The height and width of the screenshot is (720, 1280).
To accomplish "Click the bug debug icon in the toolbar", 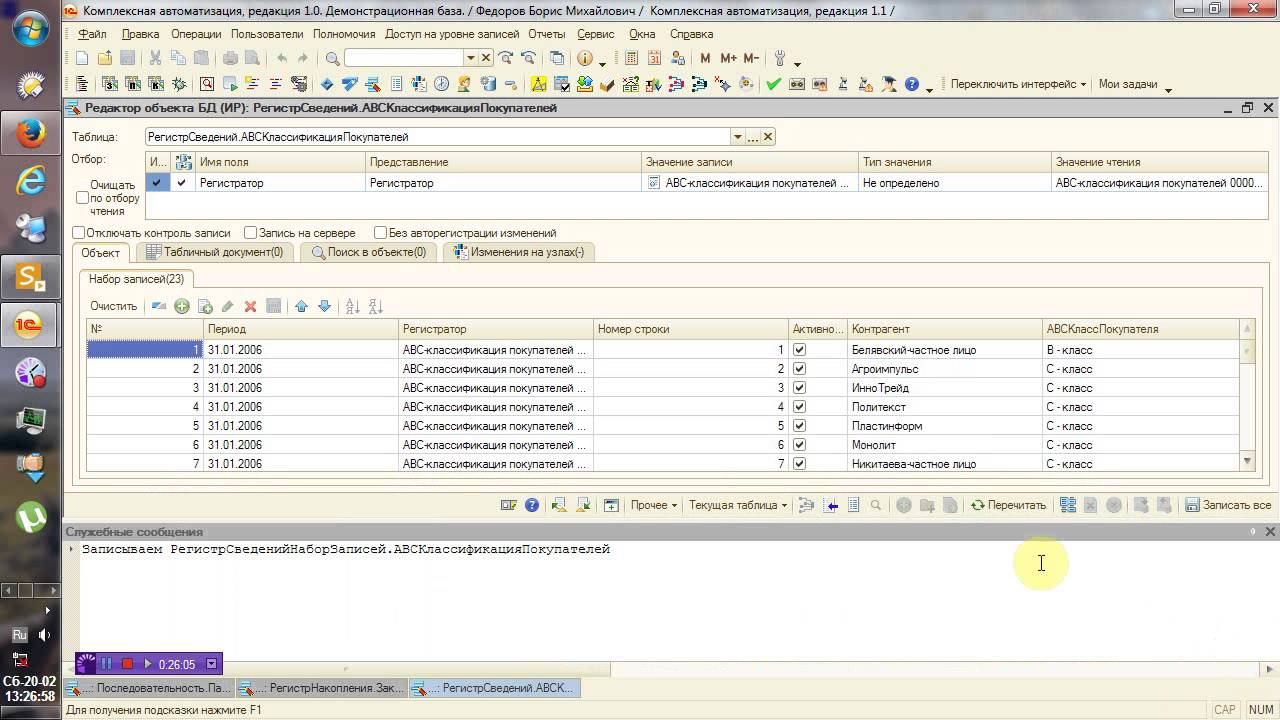I will 179,84.
